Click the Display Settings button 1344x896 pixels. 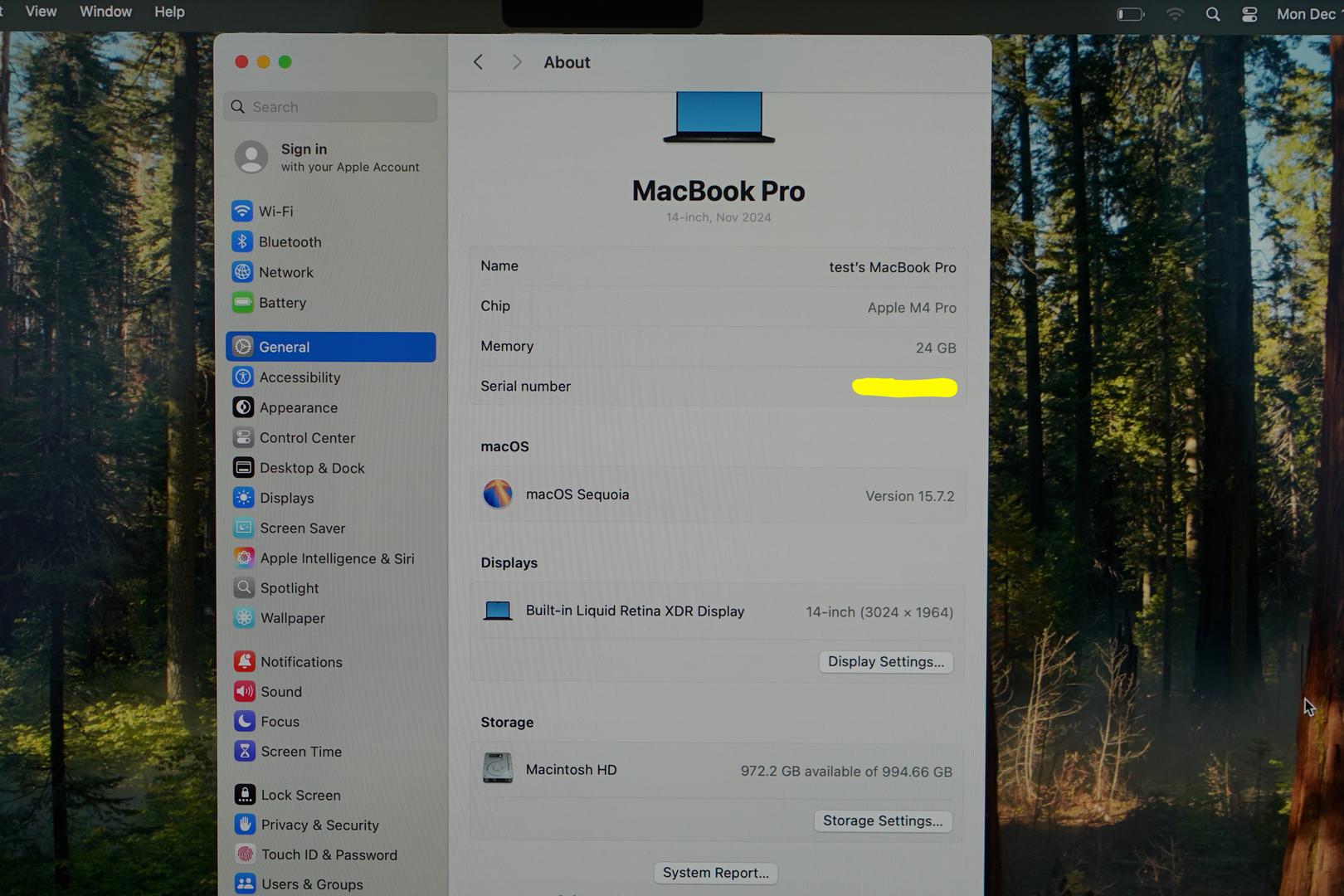point(885,662)
